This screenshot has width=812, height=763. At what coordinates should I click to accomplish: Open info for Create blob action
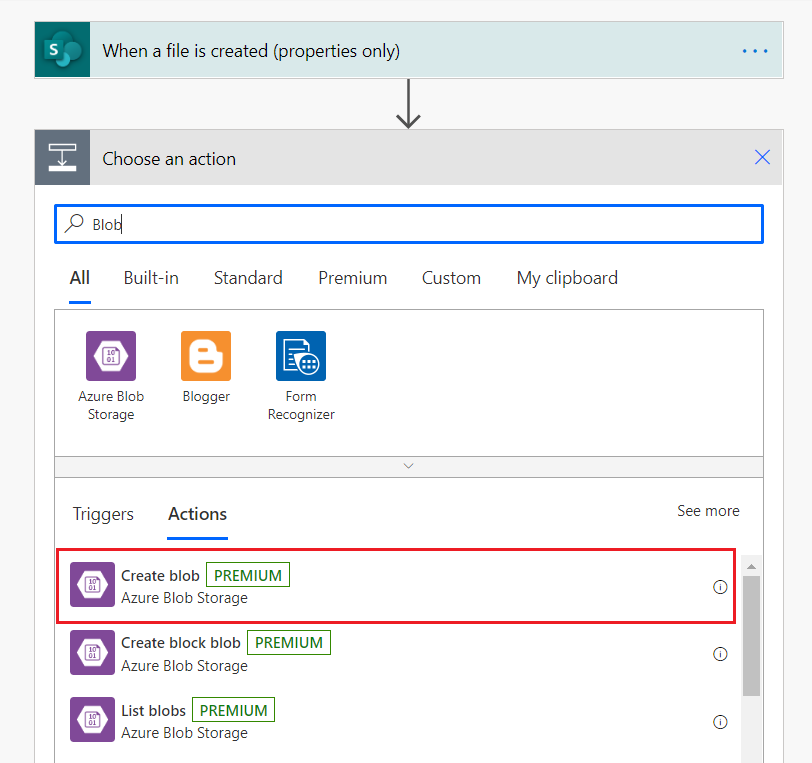point(719,587)
